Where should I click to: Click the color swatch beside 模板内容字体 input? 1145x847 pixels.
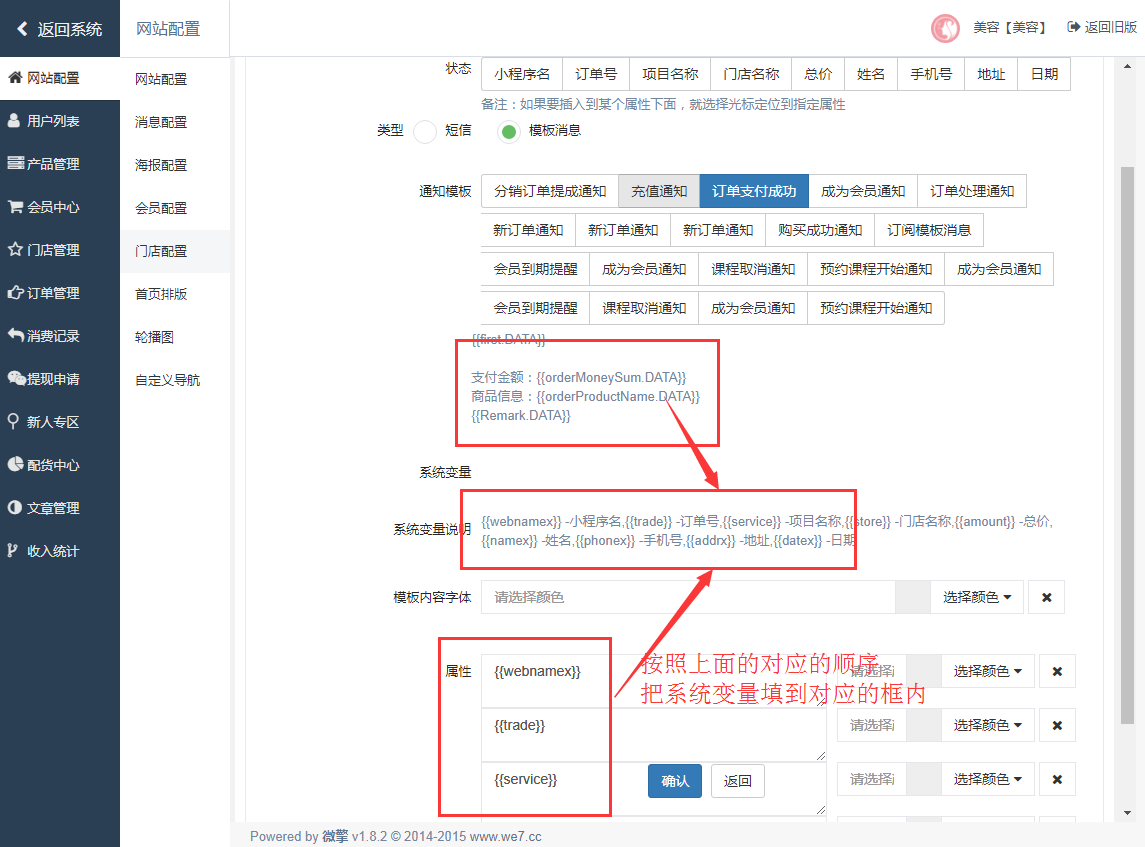(912, 597)
